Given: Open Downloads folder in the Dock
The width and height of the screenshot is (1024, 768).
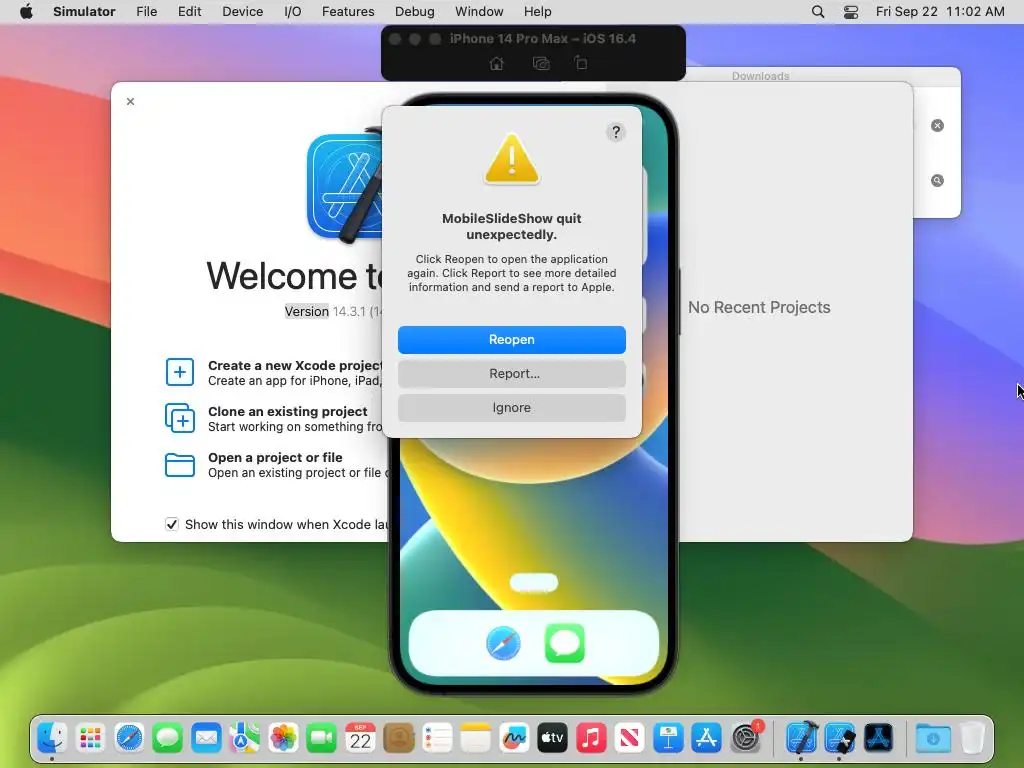Looking at the screenshot, I should (x=933, y=738).
